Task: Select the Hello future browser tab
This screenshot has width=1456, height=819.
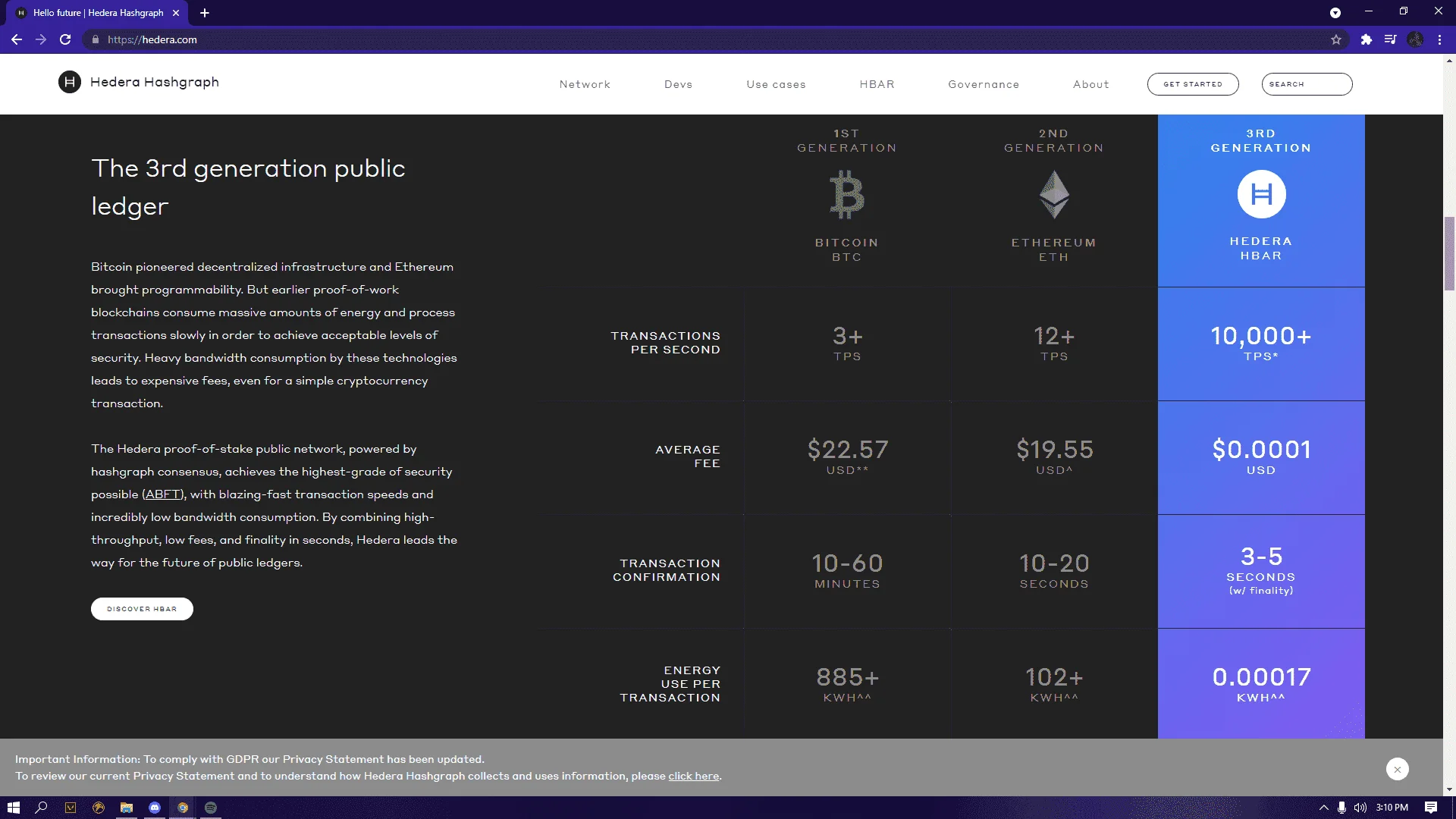Action: click(x=99, y=13)
